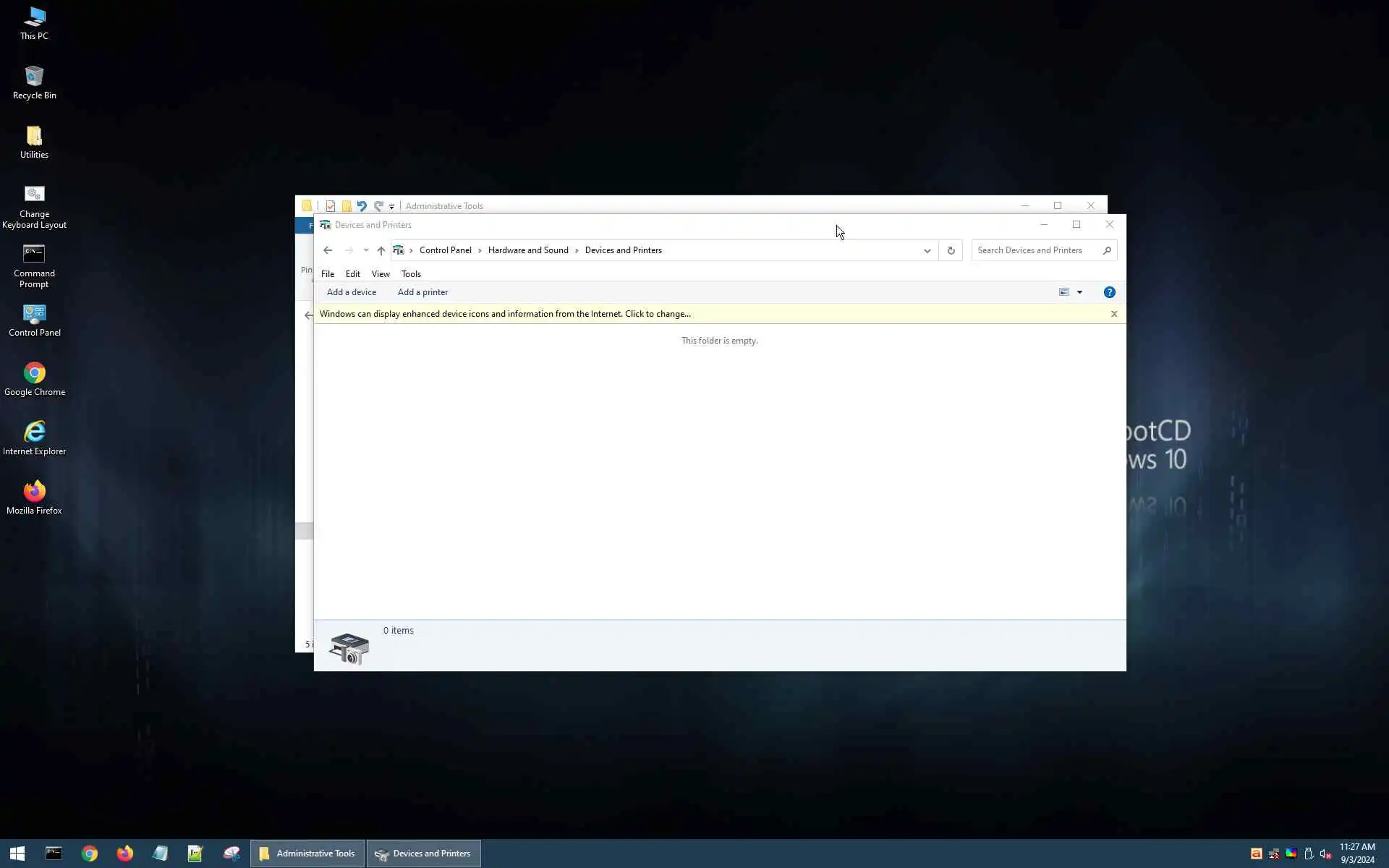This screenshot has height=868, width=1389.
Task: Click the volume tray icon
Action: [1325, 854]
